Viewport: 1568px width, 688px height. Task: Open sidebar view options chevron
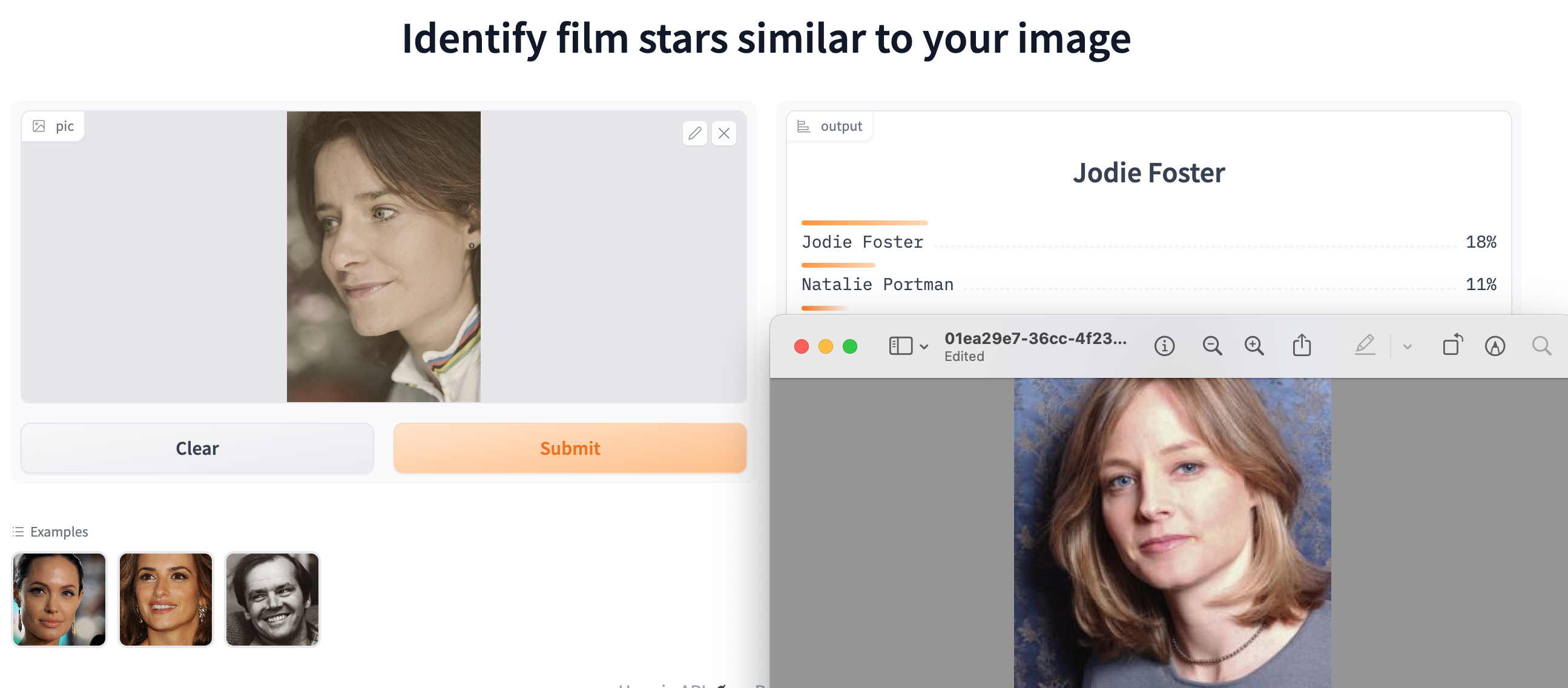coord(924,346)
